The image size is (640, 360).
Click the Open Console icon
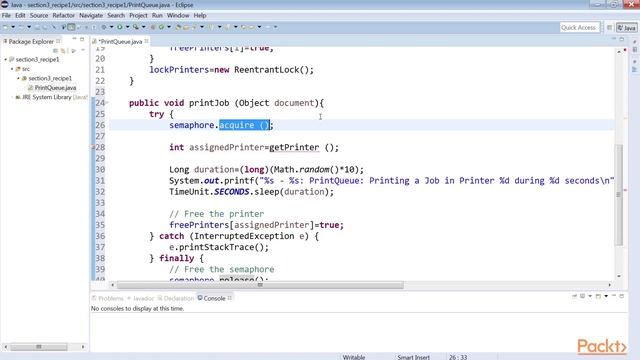(598, 296)
